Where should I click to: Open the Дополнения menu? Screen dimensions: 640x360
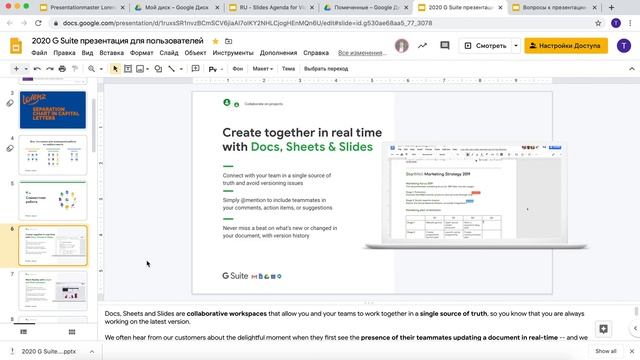tap(278, 53)
